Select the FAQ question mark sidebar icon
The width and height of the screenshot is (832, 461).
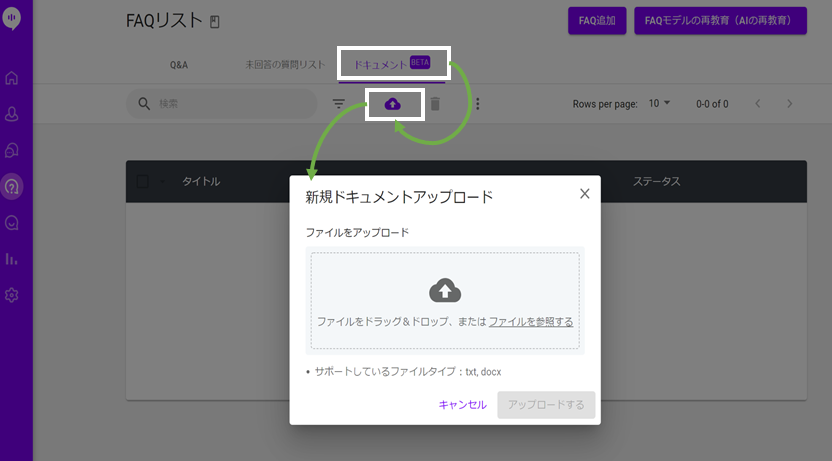(x=12, y=187)
